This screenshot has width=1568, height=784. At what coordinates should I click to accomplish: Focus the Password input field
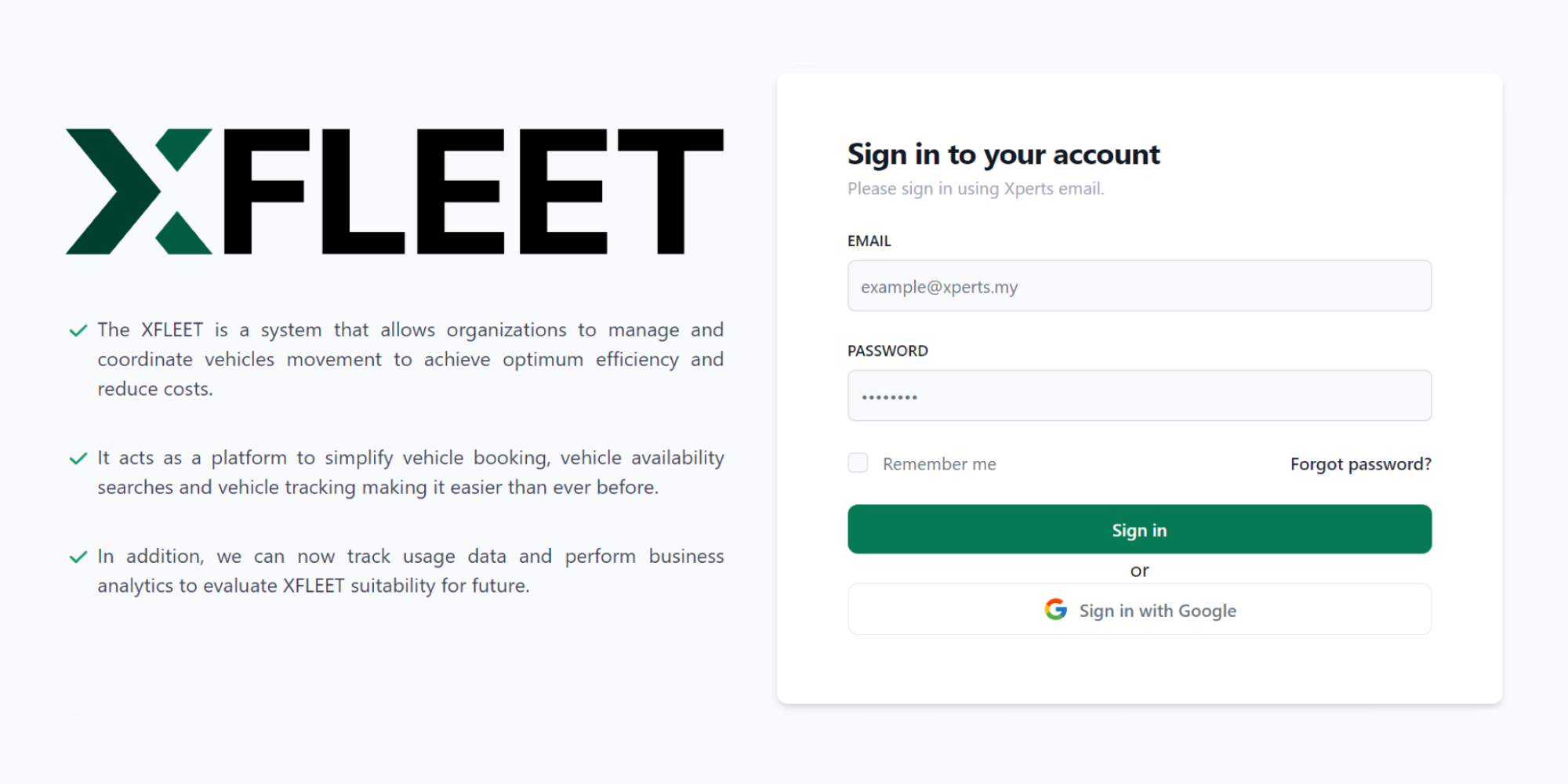[x=1138, y=396]
